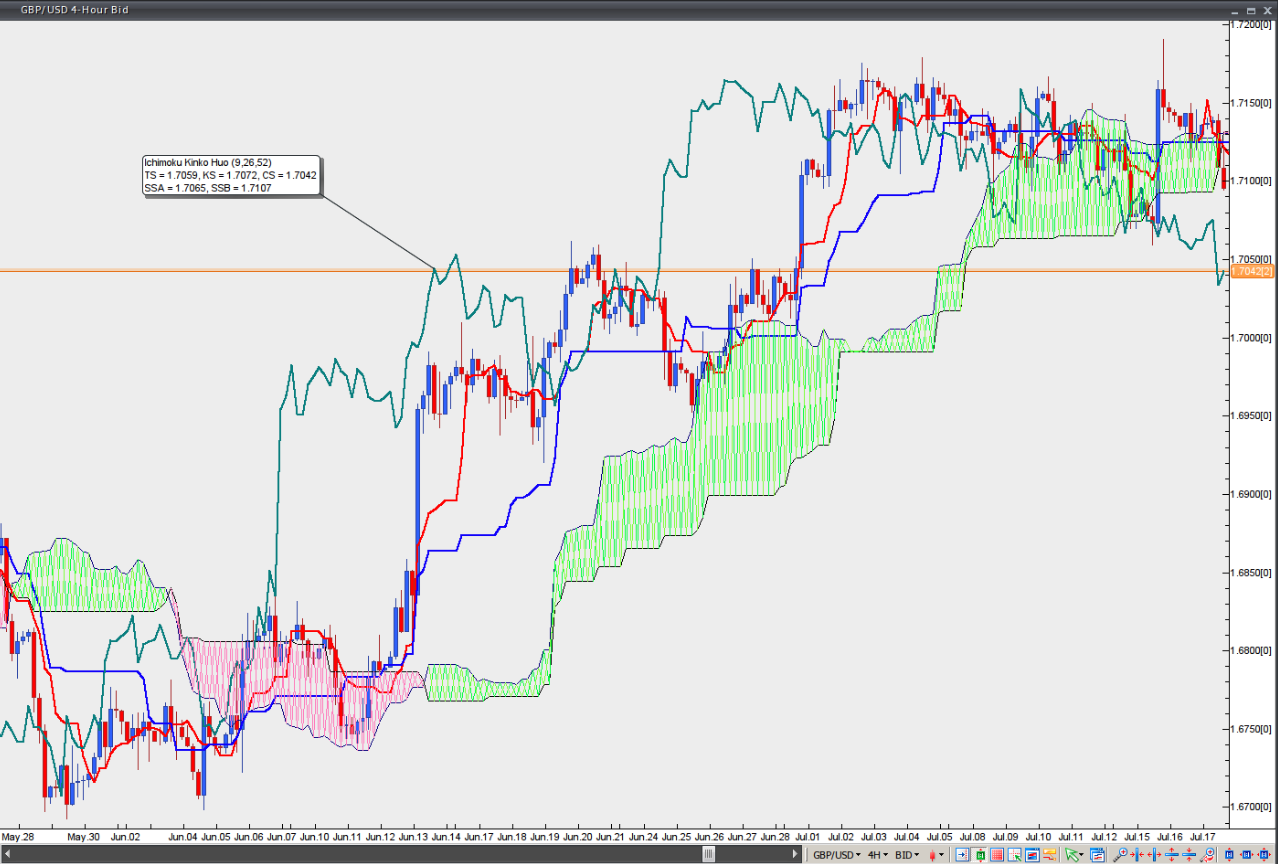Toggle the red grid display icon

tap(997, 854)
